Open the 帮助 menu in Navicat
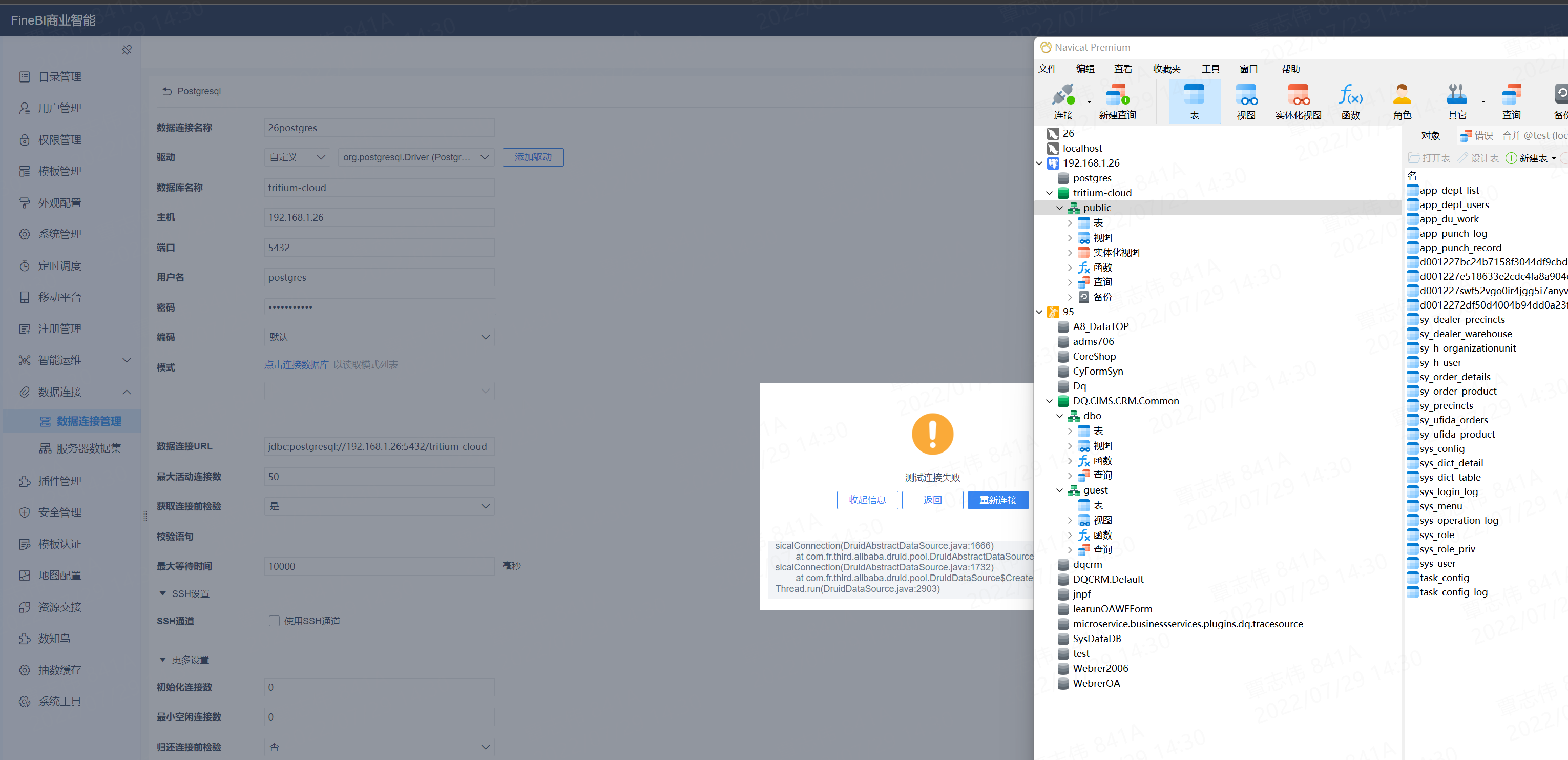The image size is (1568, 760). point(1290,69)
